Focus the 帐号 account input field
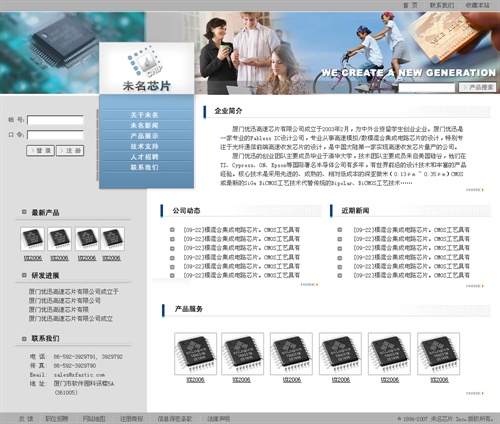This screenshot has height=424, width=500. coord(55,120)
